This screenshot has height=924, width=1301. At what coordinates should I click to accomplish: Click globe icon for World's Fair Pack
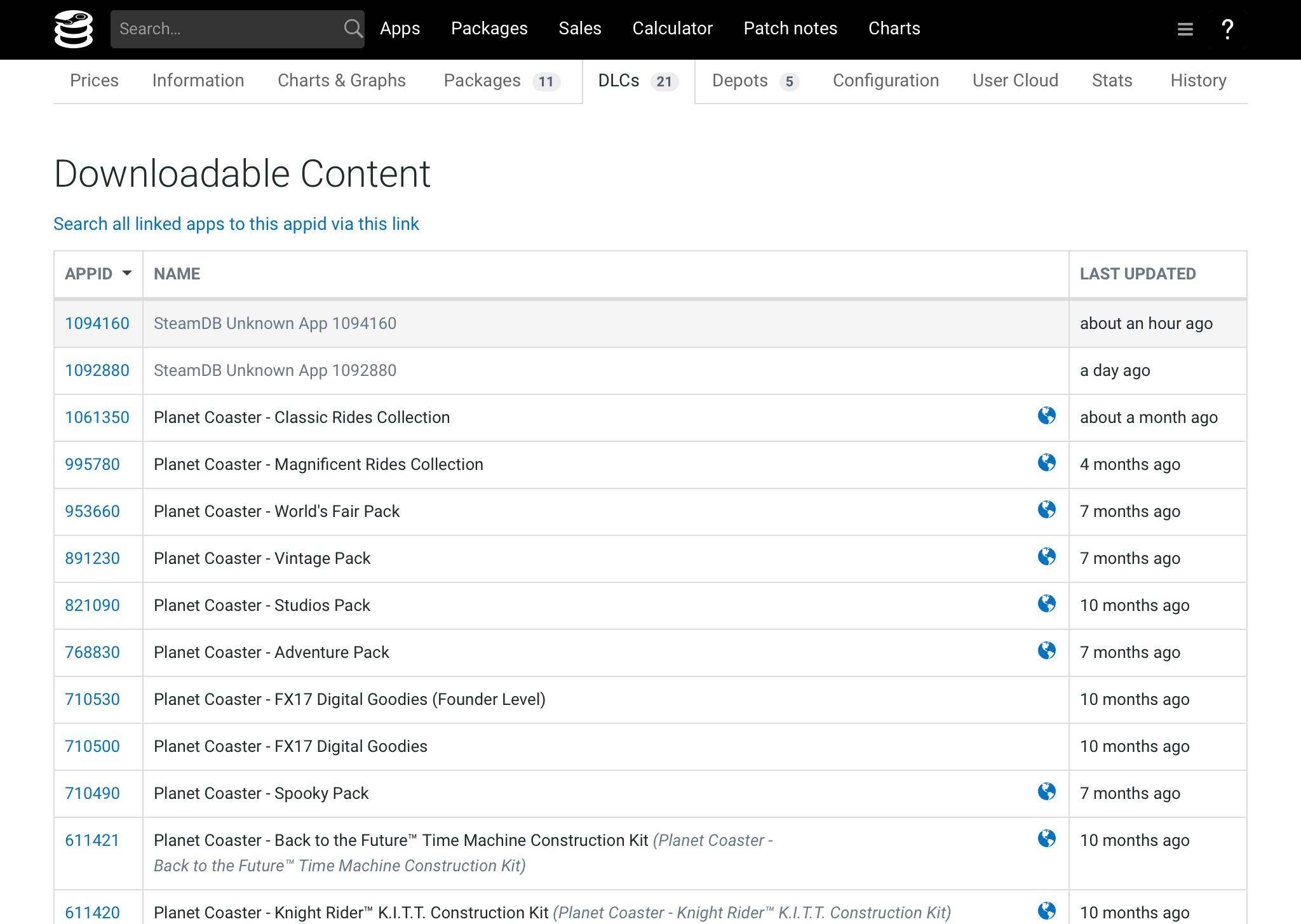(1046, 510)
